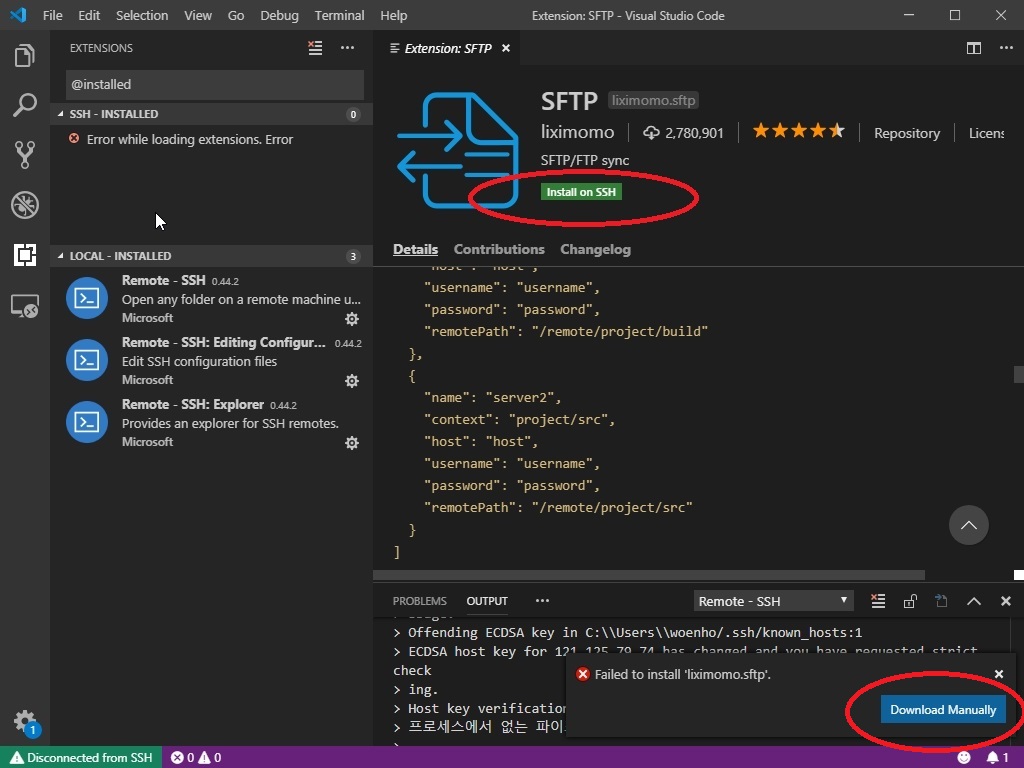Open the Debug view with bug icon
Screen dimensions: 1024x768
[x=25, y=205]
